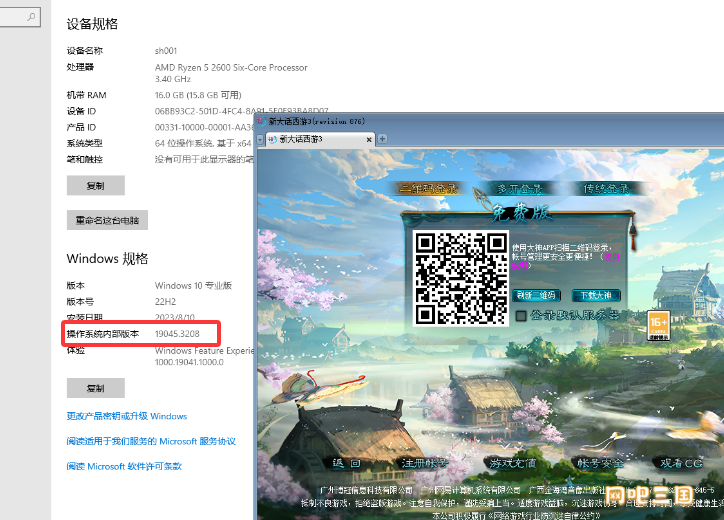The height and width of the screenshot is (520, 724).
Task: Switch to 传统登录 tab
Action: click(x=606, y=188)
